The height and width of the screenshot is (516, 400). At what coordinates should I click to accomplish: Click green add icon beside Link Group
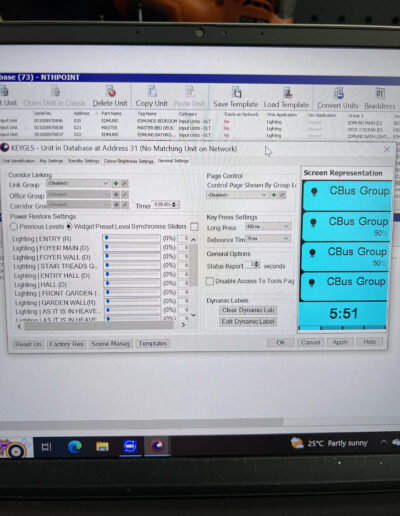(x=116, y=183)
